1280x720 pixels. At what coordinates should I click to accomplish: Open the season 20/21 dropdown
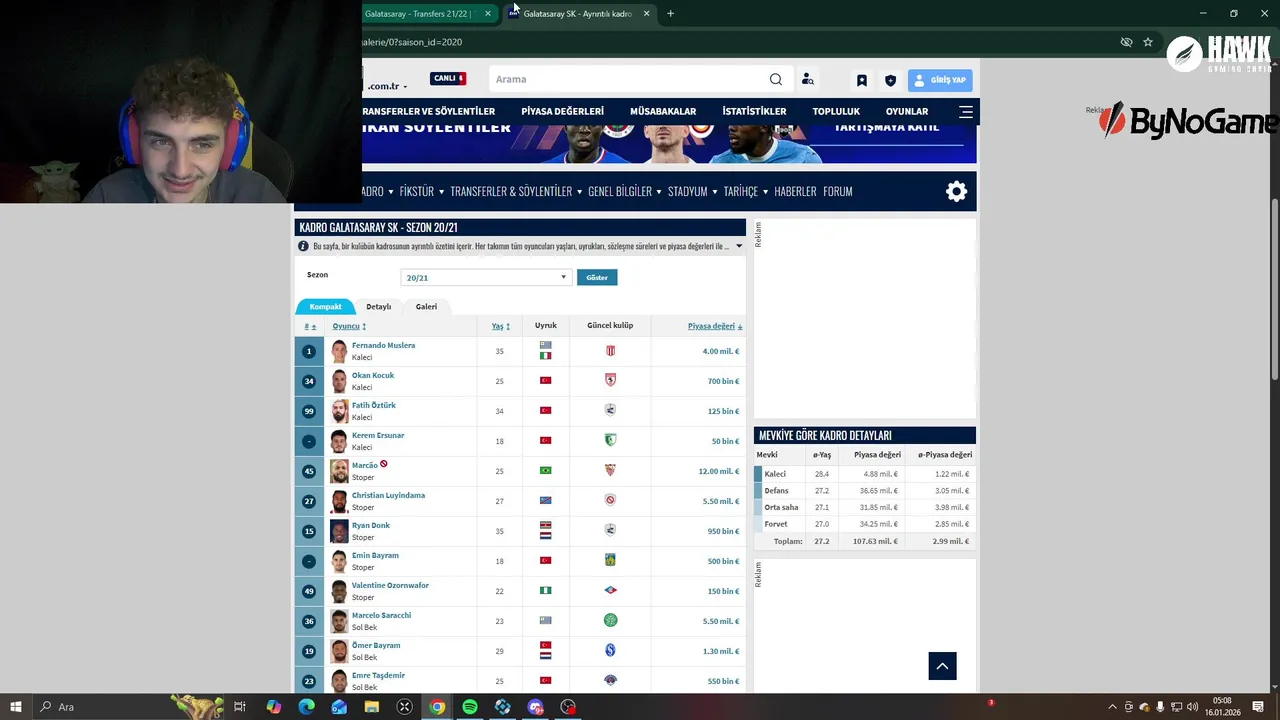click(x=486, y=277)
